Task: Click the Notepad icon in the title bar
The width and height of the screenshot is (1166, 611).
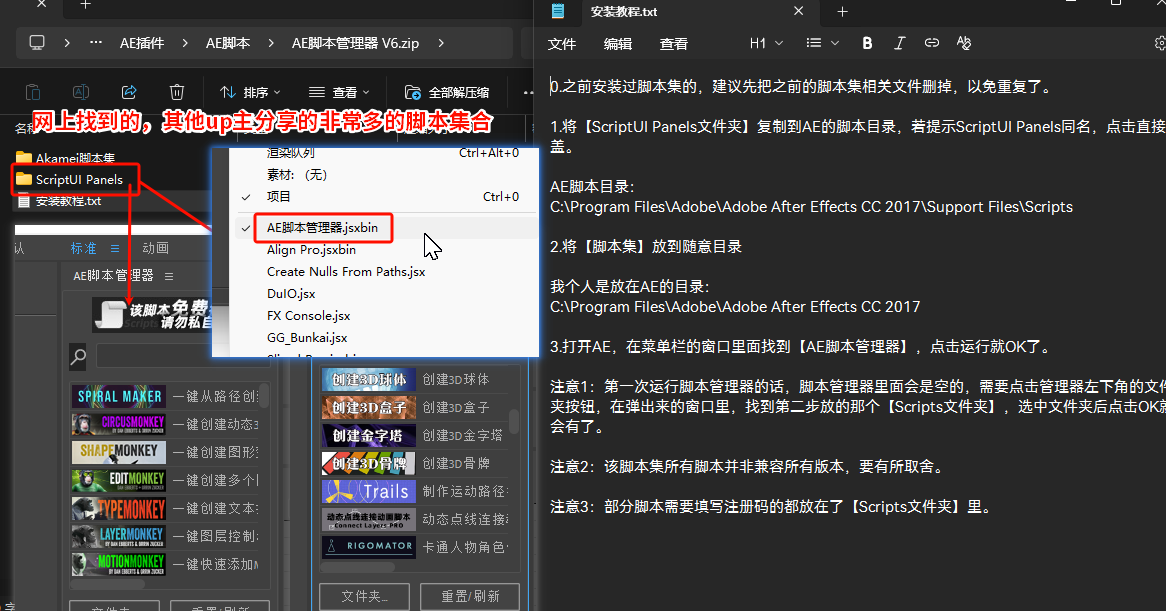Action: tap(558, 11)
